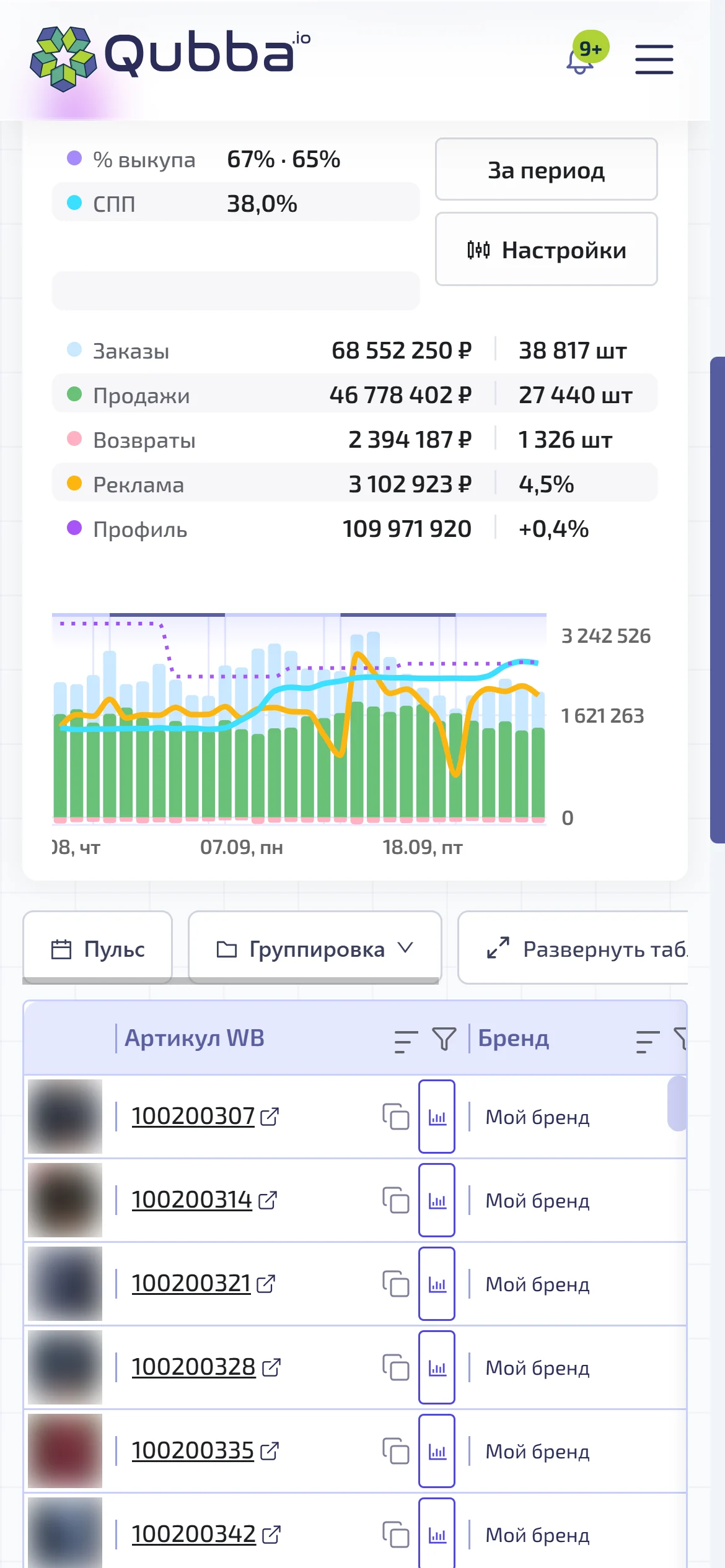
Task: Click the Заказы light-blue color dot
Action: pos(74,349)
